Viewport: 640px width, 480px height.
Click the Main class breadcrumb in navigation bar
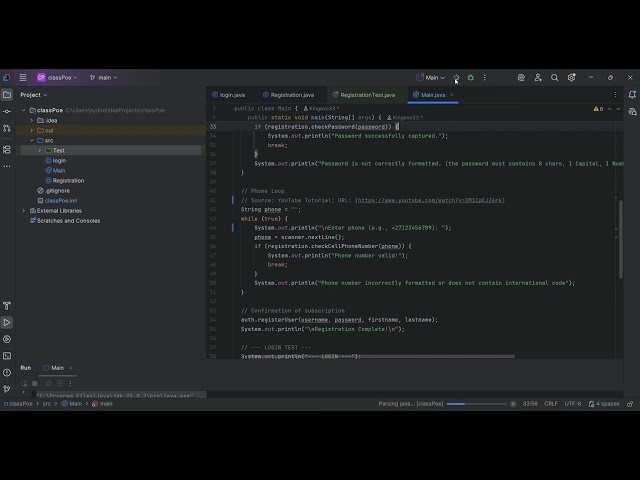point(72,404)
